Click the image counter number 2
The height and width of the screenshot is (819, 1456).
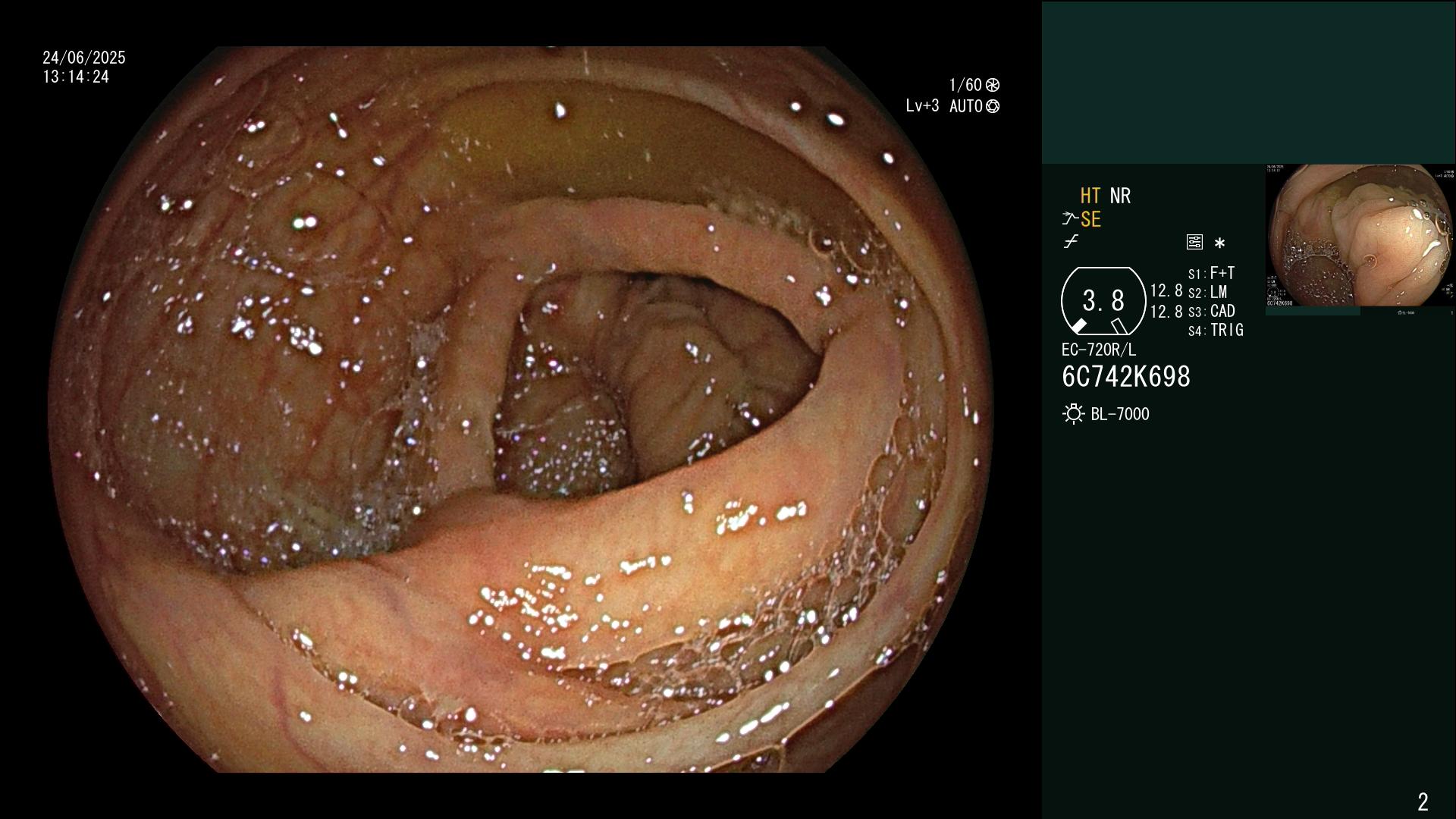(x=1423, y=802)
